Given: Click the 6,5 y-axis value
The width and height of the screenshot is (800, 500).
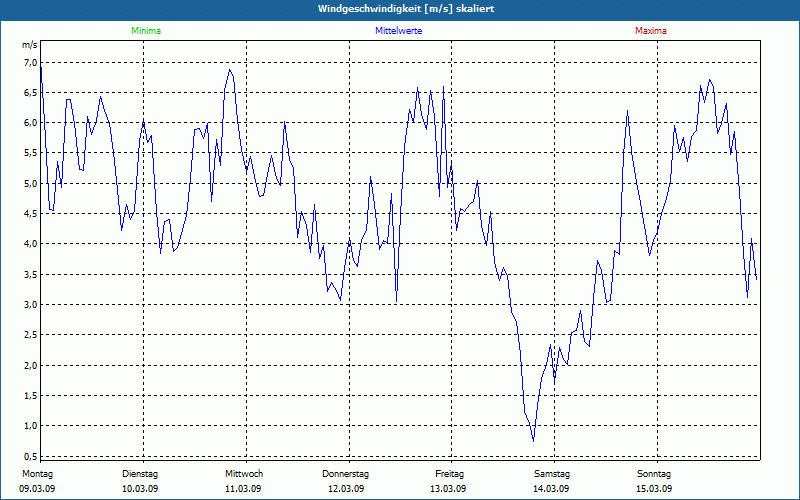Looking at the screenshot, I should point(31,92).
